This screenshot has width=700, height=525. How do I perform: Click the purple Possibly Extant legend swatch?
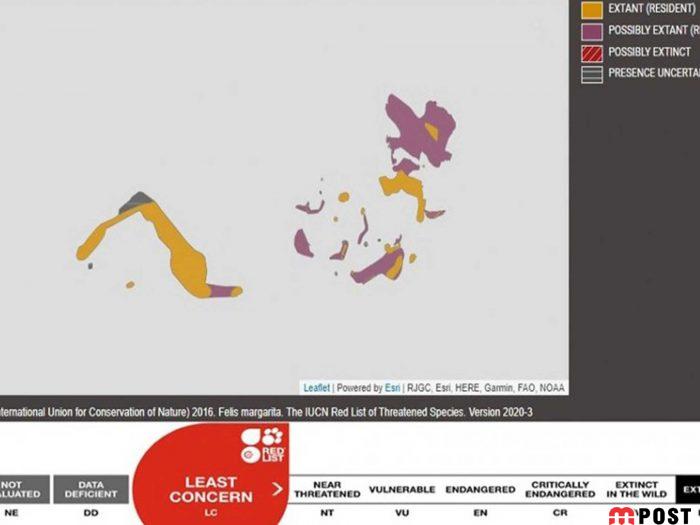coord(591,30)
